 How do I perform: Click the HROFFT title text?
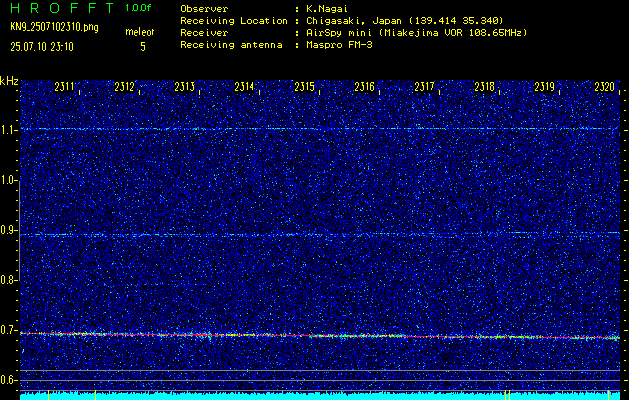point(62,8)
